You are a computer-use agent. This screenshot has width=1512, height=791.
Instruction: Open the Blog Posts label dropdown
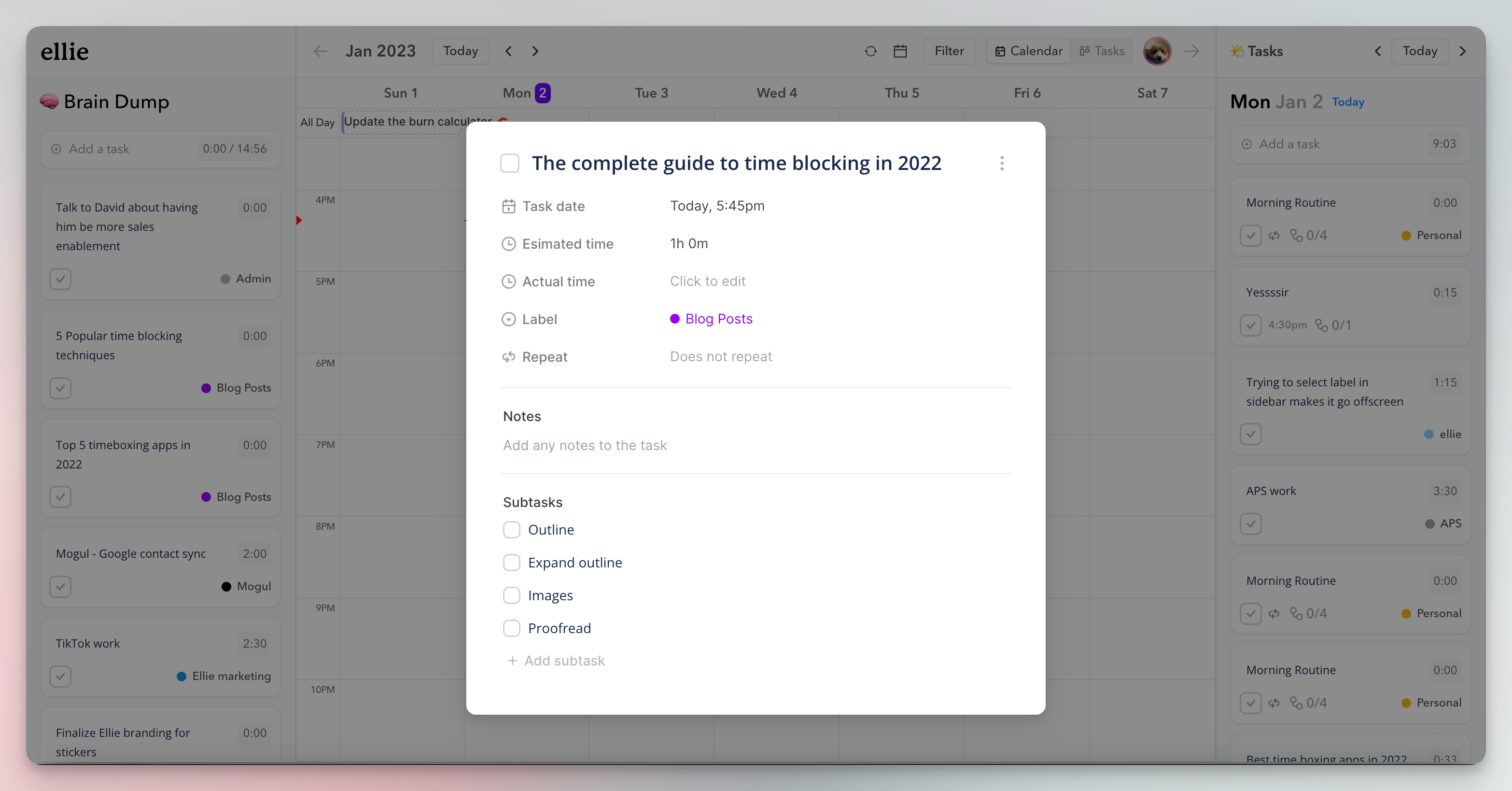click(x=718, y=319)
